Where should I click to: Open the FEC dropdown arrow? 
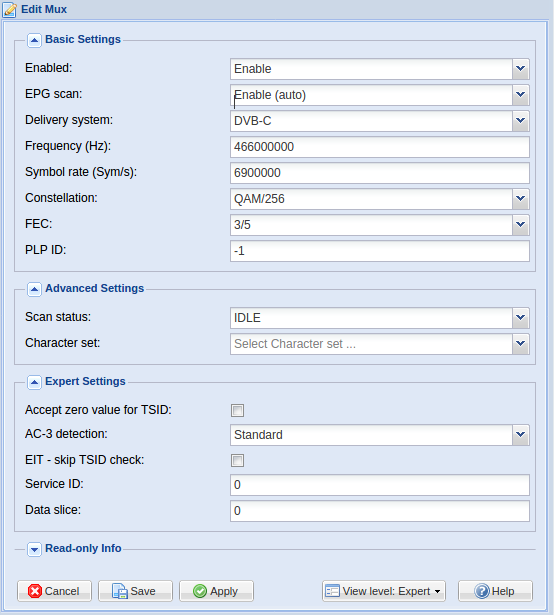[521, 225]
